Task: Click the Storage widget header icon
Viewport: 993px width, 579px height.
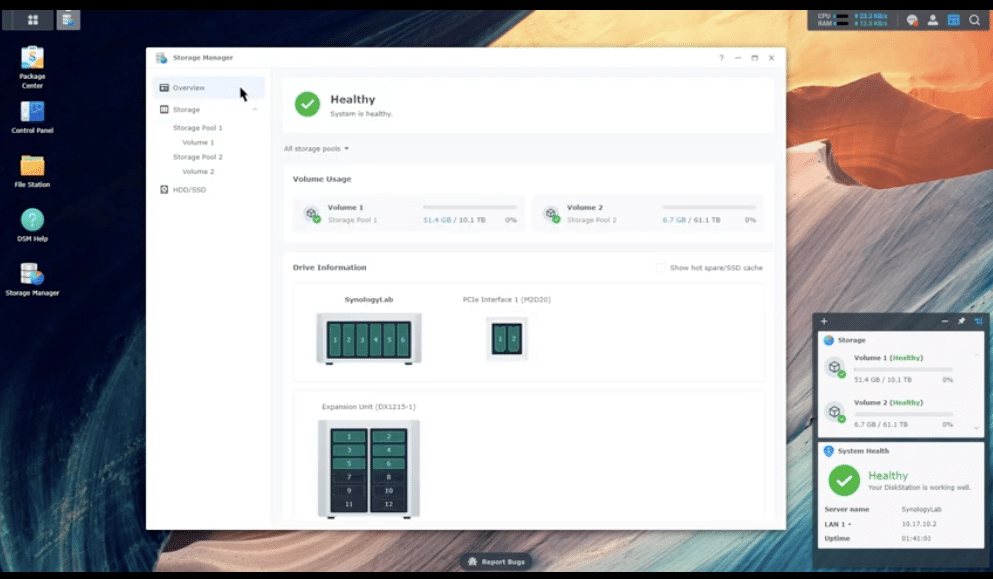Action: tap(828, 340)
